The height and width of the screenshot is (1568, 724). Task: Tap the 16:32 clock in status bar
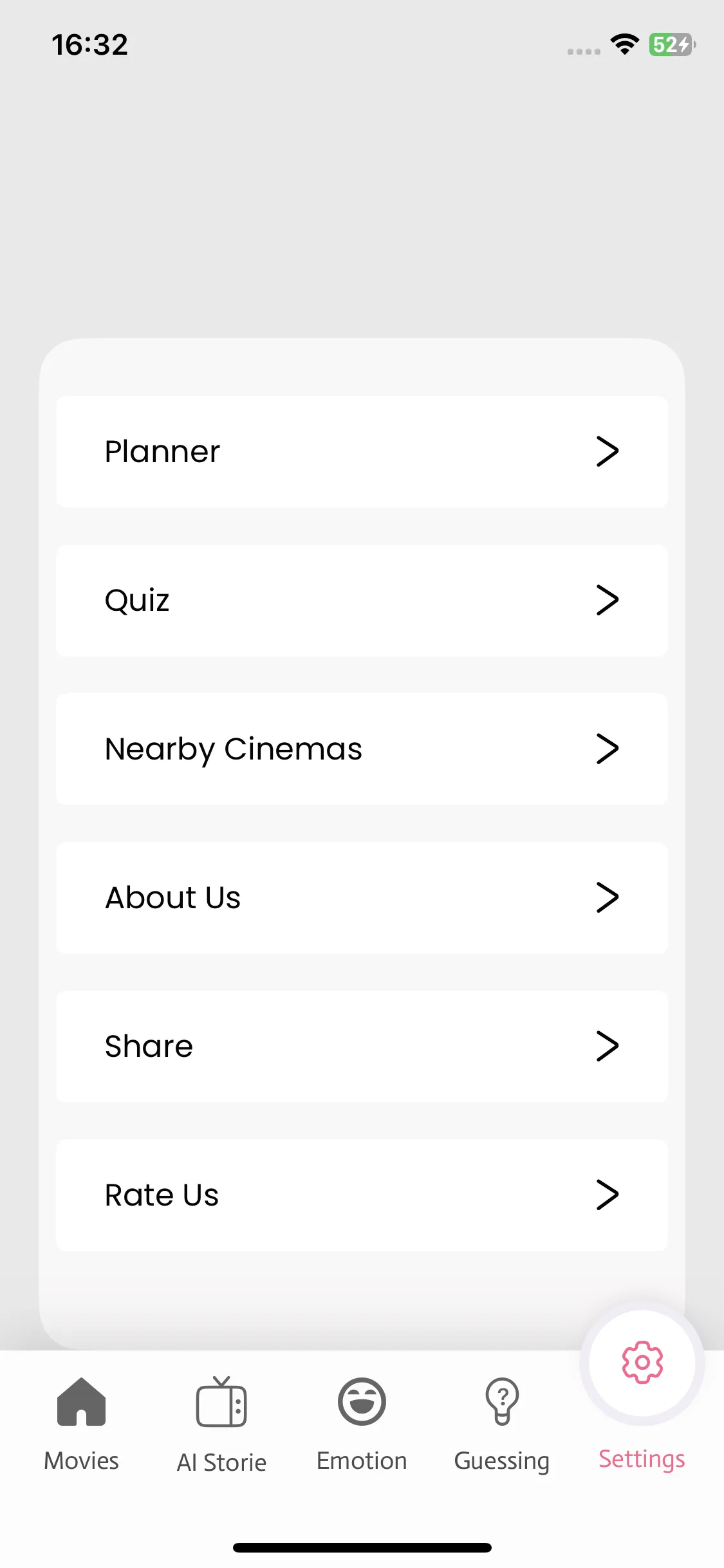[x=90, y=44]
